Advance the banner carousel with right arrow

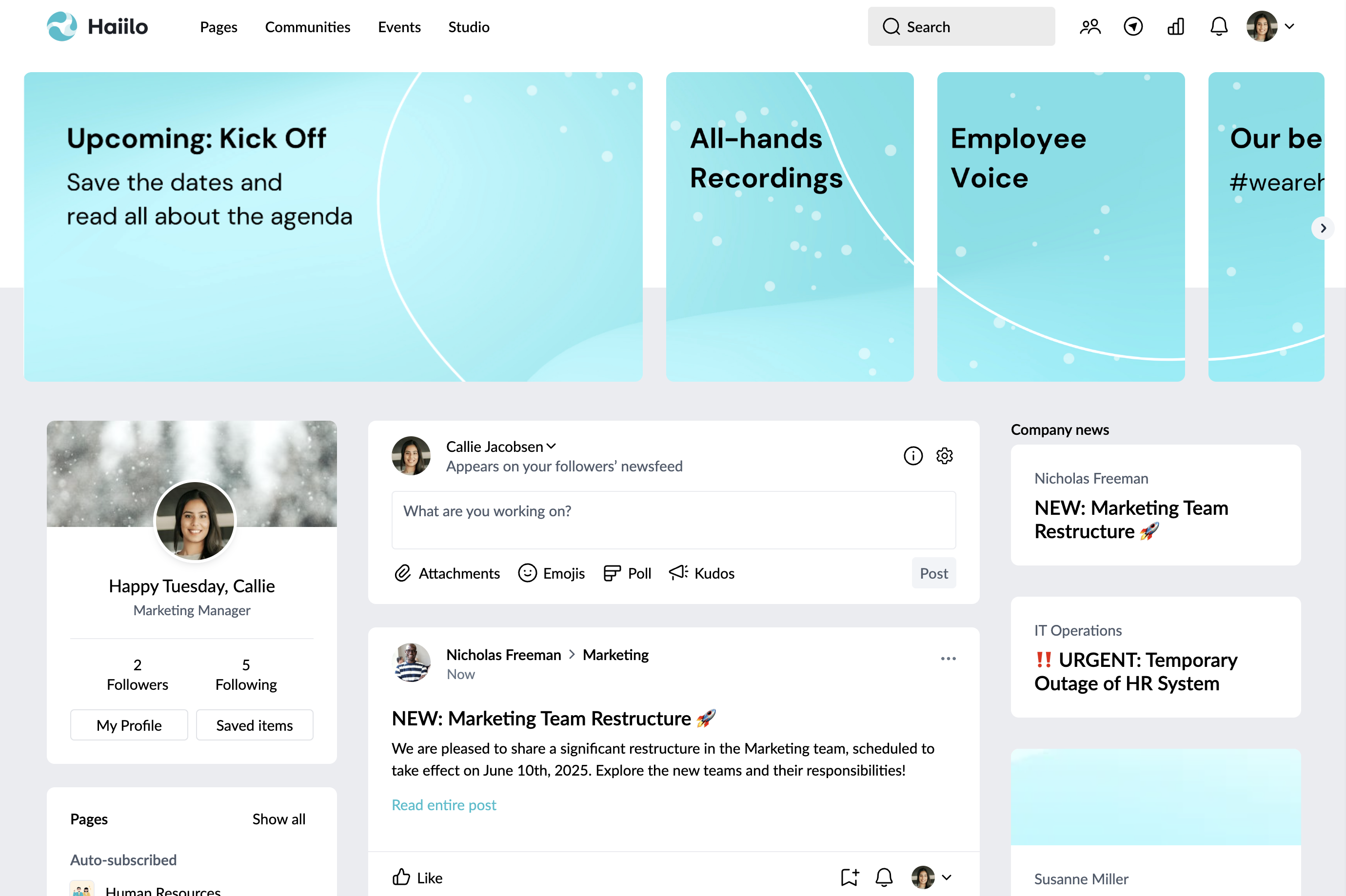1323,228
